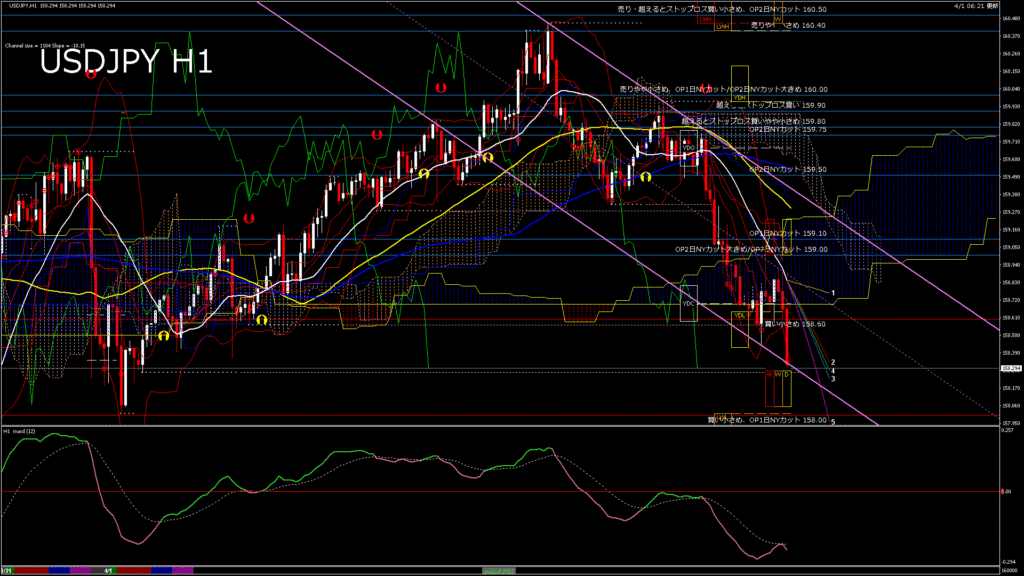Select the current price tag 158.294
Viewport: 1024px width, 576px height.
(1010, 367)
